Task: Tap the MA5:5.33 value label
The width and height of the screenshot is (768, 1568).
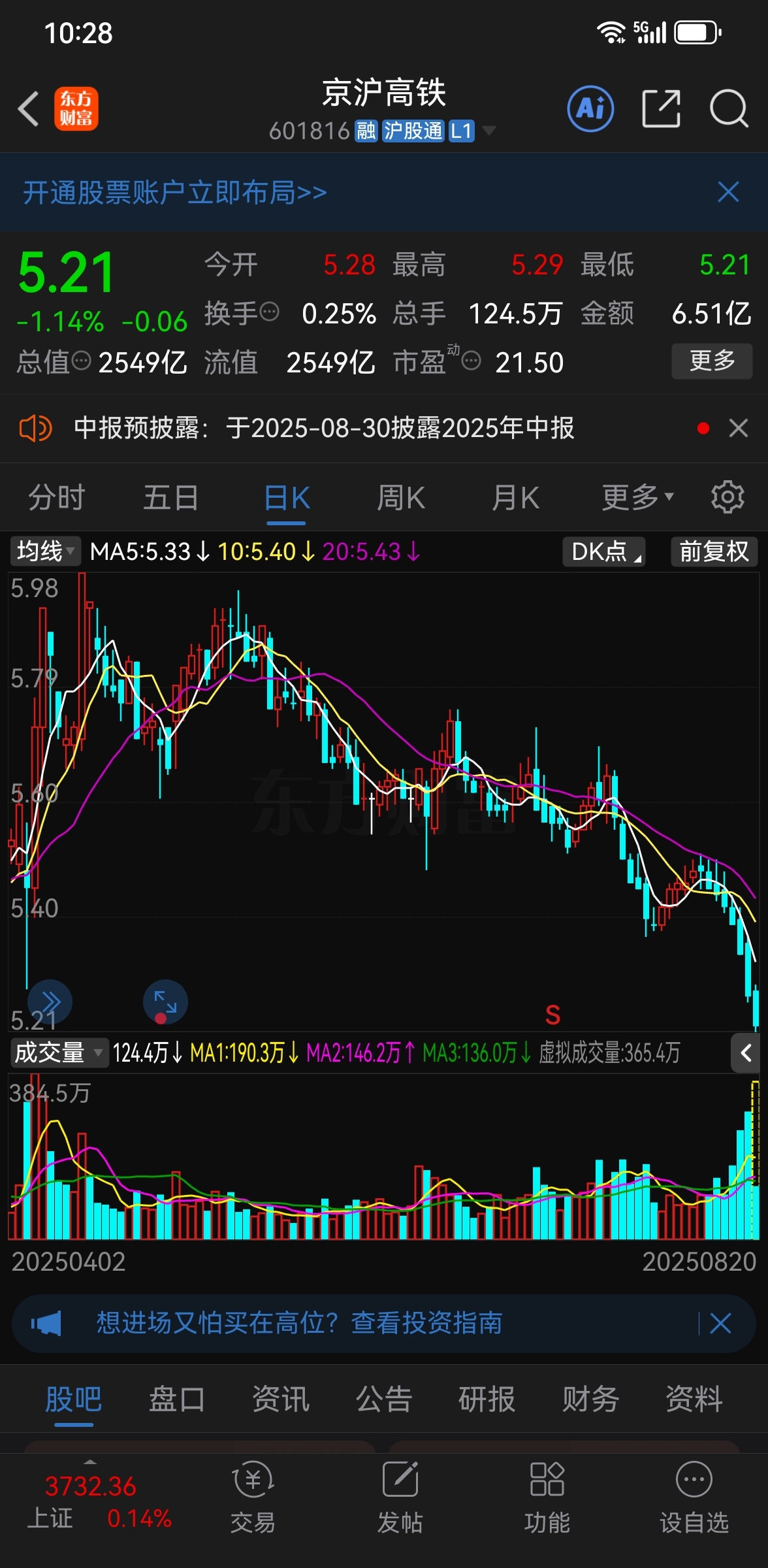Action: click(x=149, y=551)
